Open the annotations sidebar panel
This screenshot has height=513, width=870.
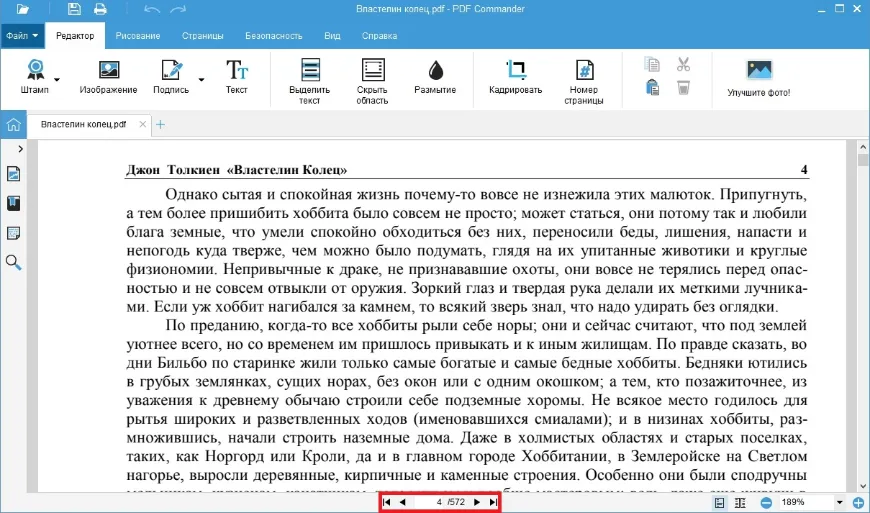click(13, 233)
